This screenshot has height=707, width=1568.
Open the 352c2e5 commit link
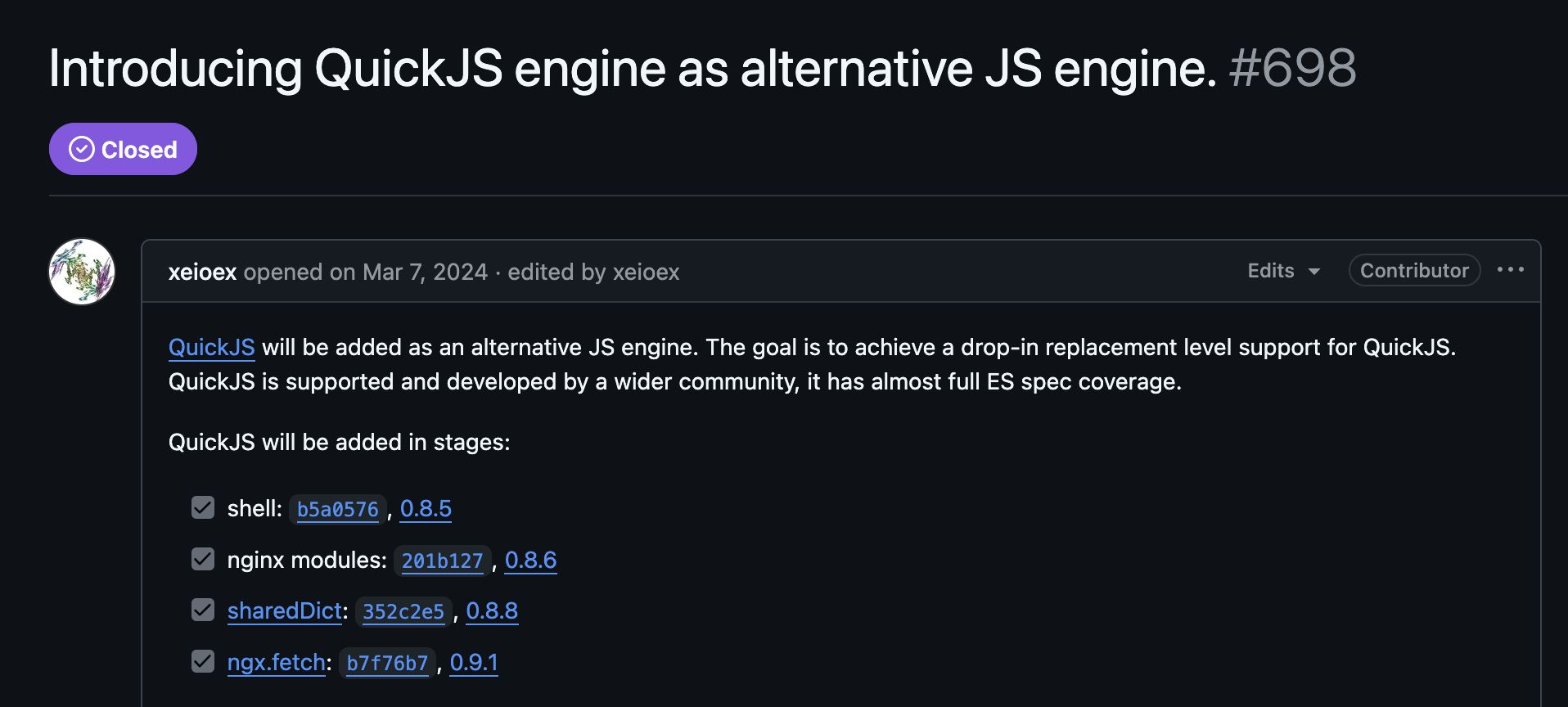pyautogui.click(x=403, y=611)
